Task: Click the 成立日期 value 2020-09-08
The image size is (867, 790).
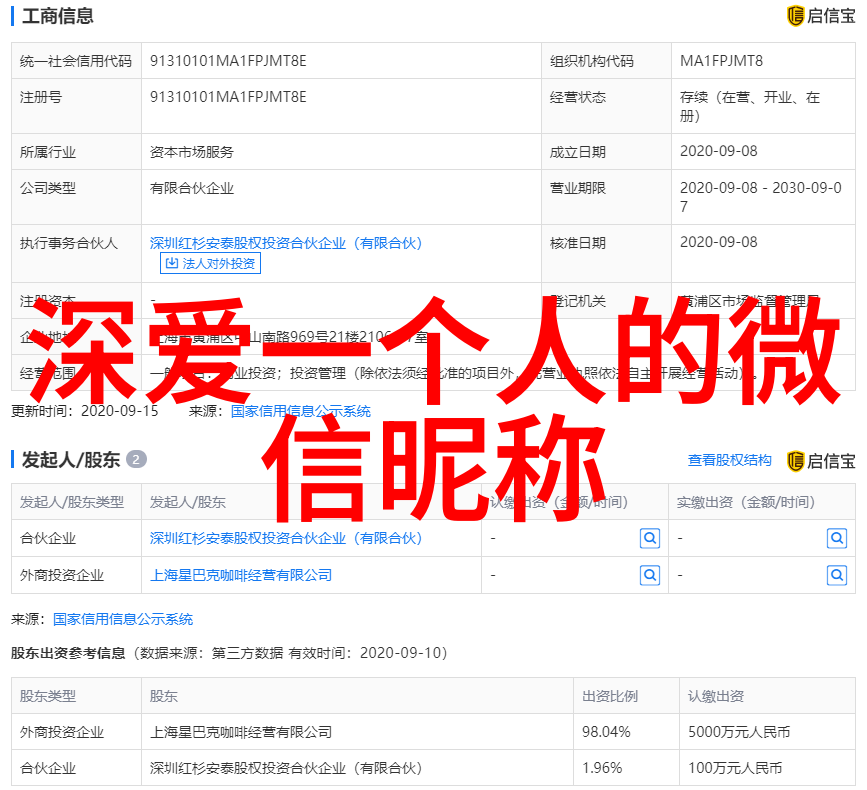Action: tap(719, 151)
